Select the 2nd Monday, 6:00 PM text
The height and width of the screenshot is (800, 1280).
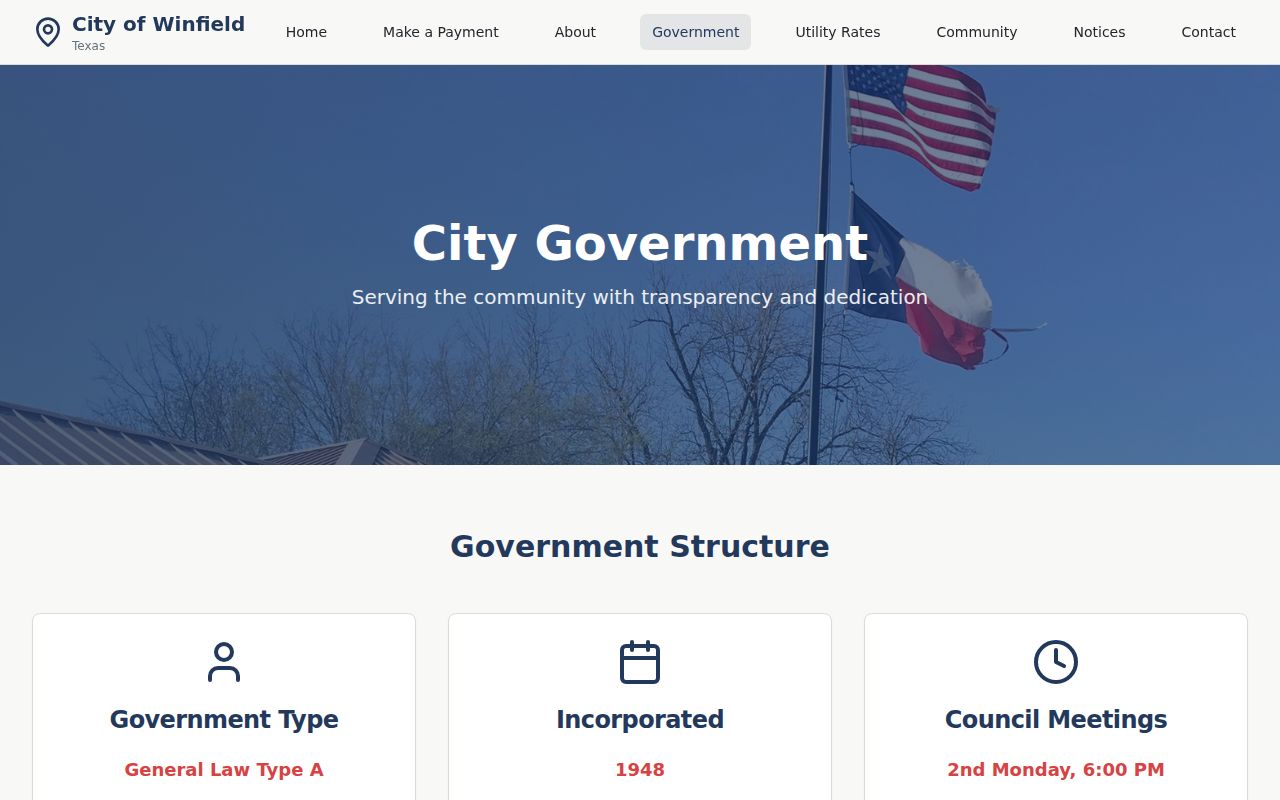click(1056, 770)
